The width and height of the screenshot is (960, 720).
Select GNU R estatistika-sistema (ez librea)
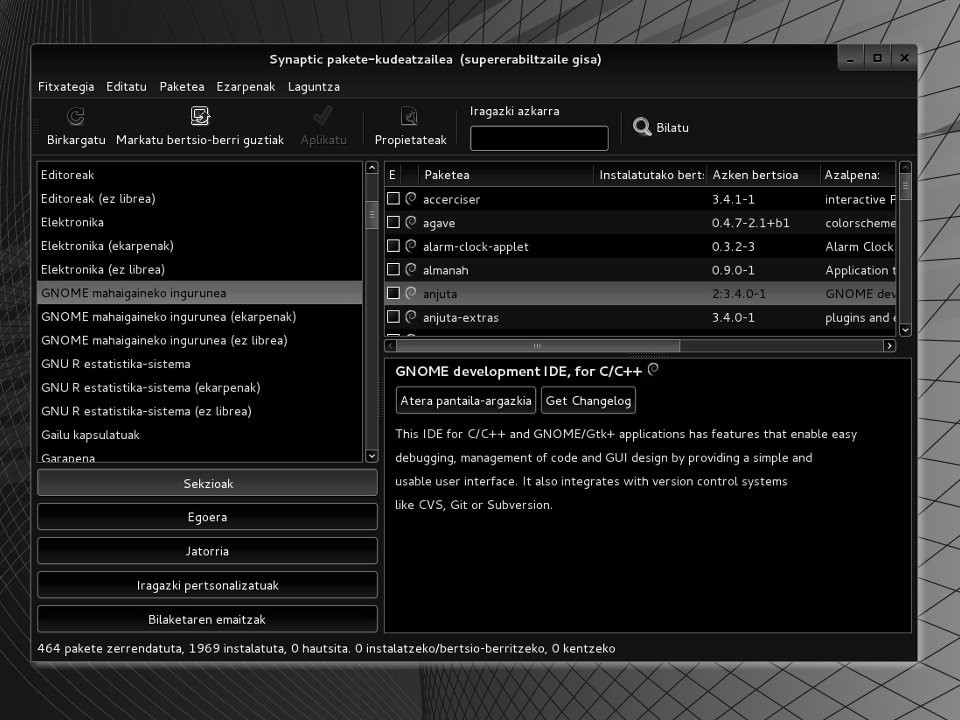(200, 411)
